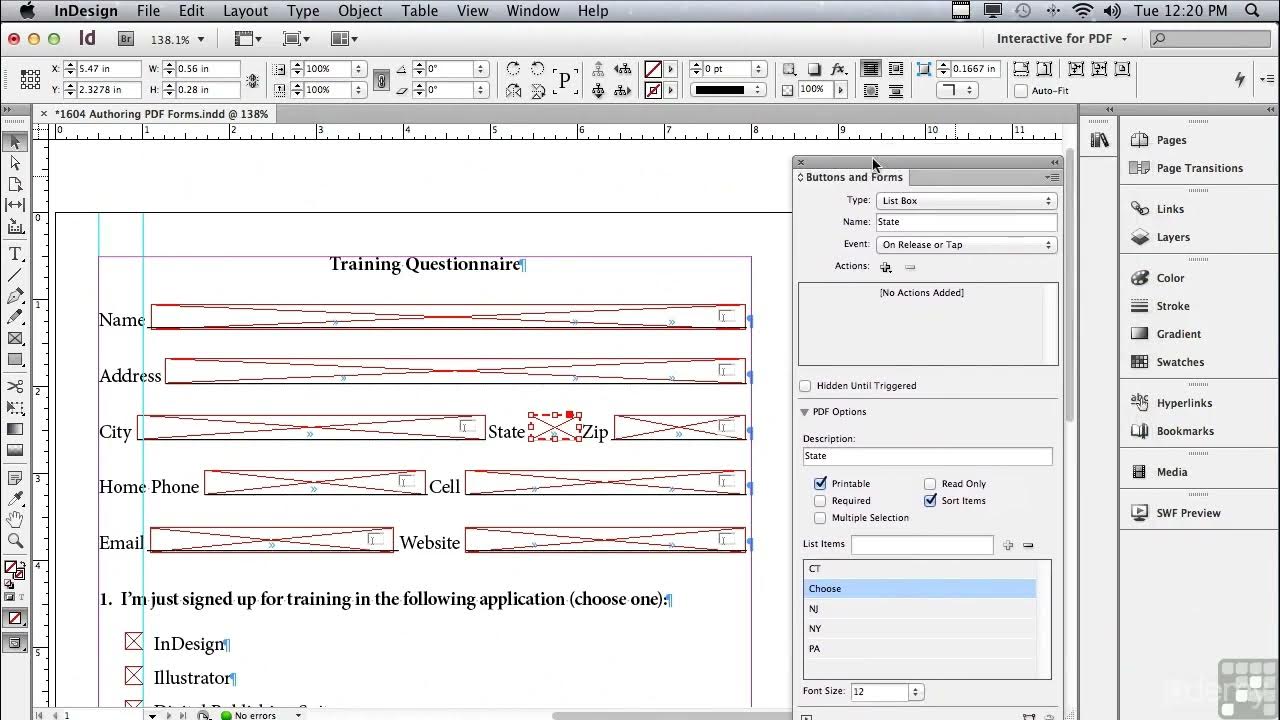Click the drop shadow icon
Viewport: 1280px width, 720px height.
pos(814,69)
